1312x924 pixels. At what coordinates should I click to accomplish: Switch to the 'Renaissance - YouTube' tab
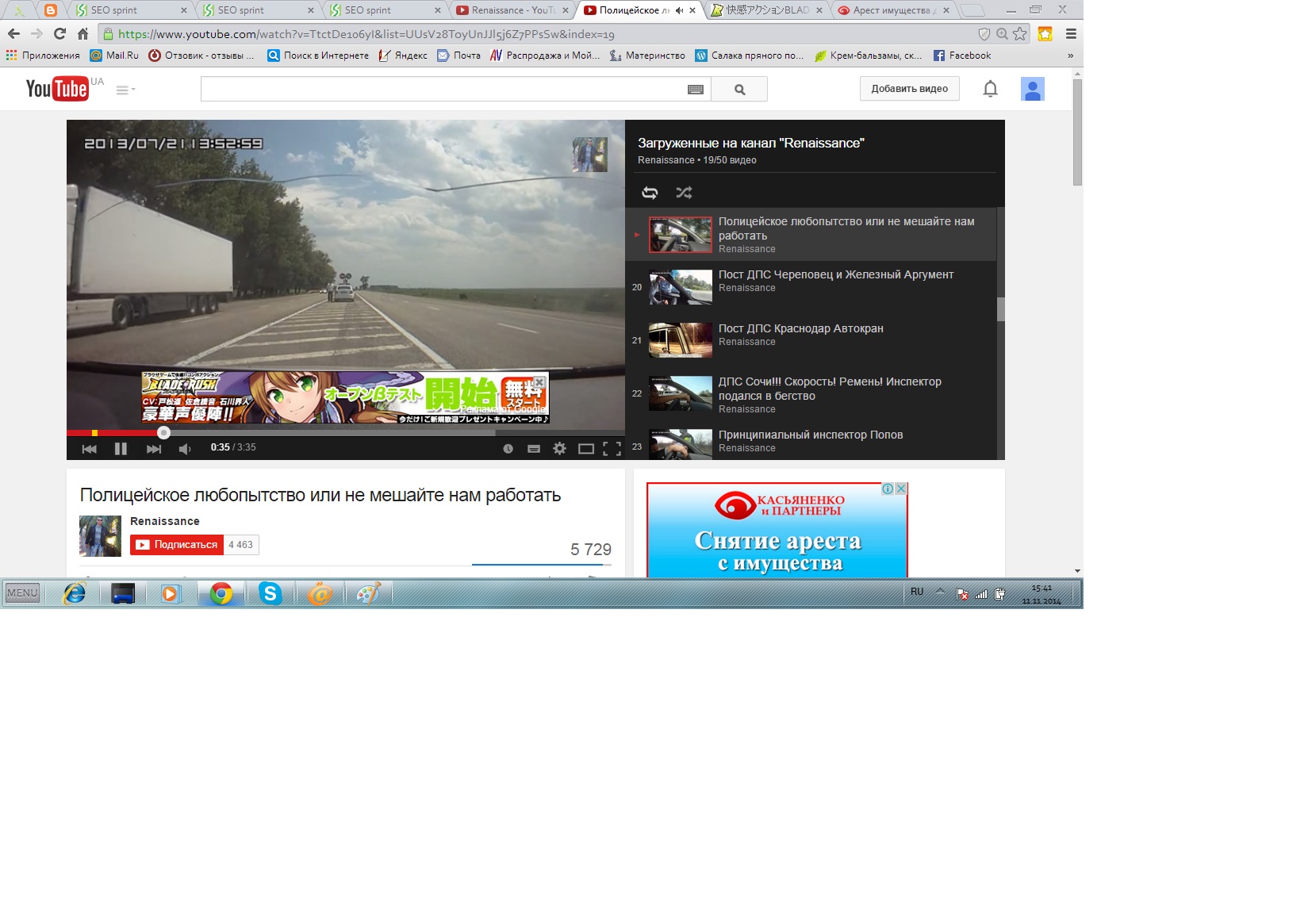[x=512, y=10]
